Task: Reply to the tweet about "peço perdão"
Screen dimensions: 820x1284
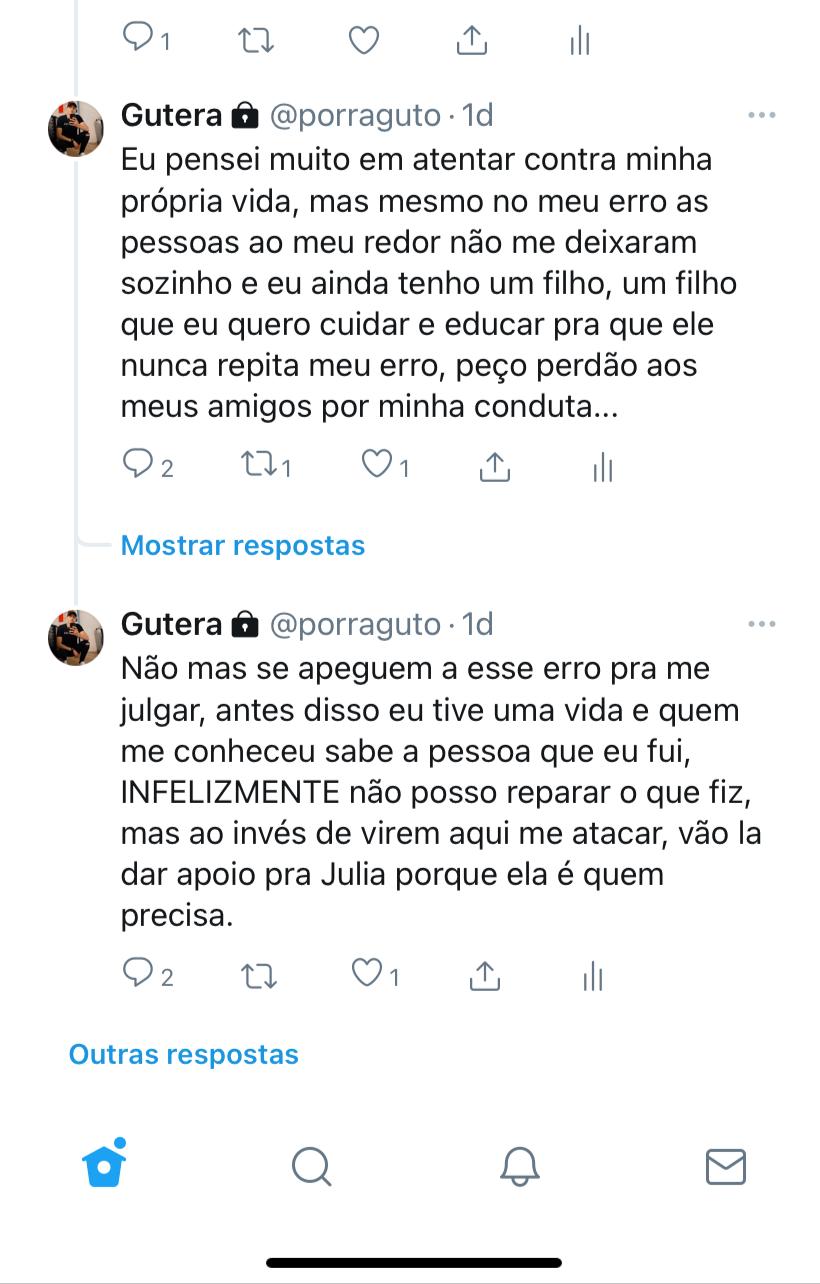Action: click(137, 465)
